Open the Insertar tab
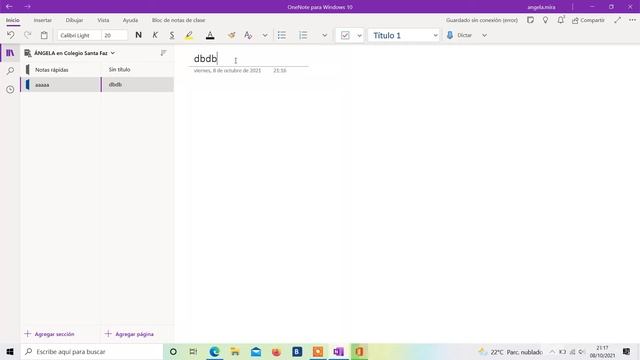Screen dimensions: 640x360 pos(42,20)
